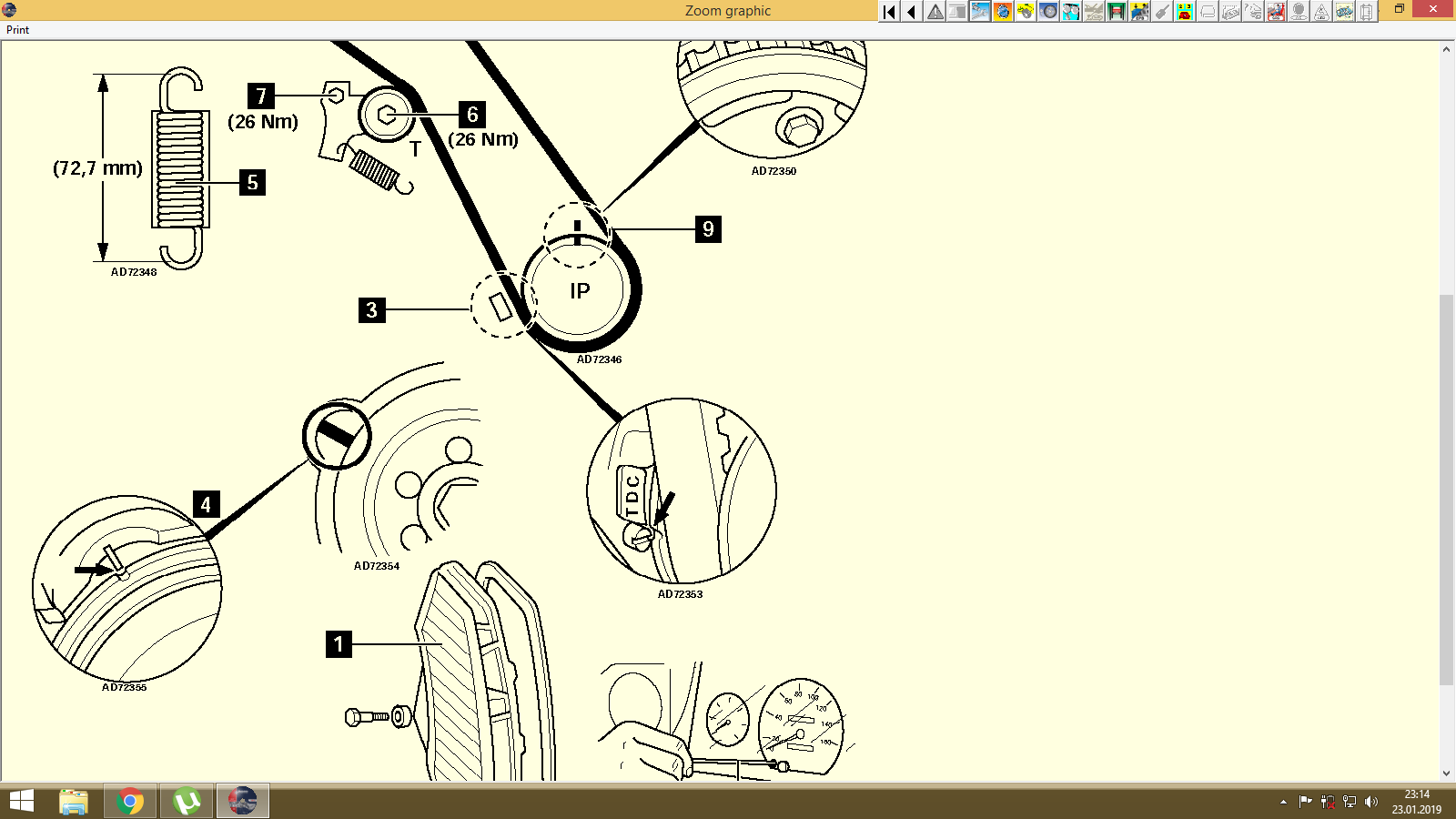Screen dimensions: 1456x819
Task: Select the warning triangle toolbar icon
Action: click(x=934, y=11)
